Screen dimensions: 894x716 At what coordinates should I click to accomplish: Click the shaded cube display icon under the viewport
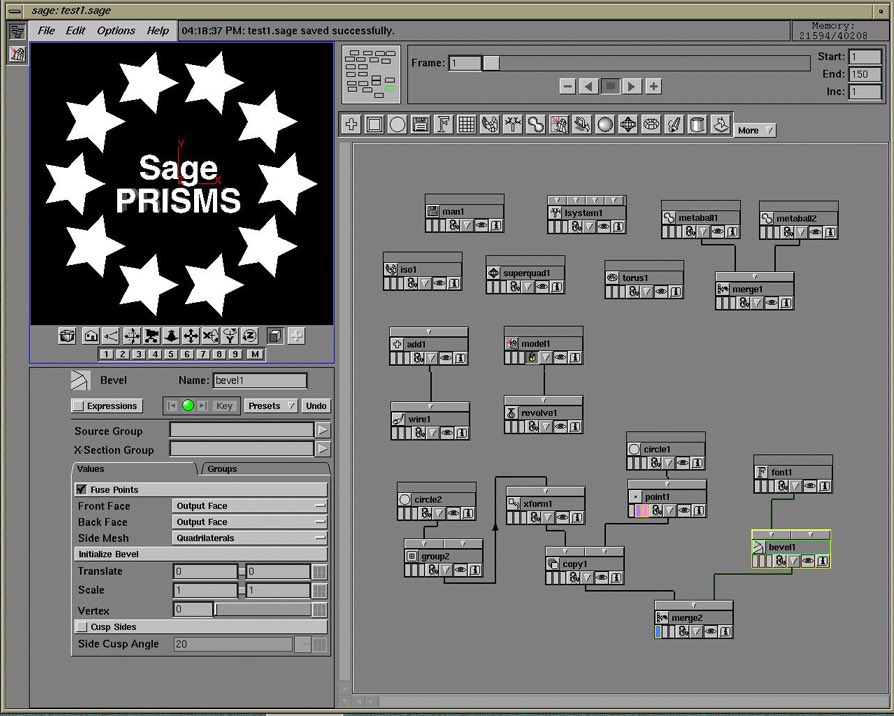point(275,336)
